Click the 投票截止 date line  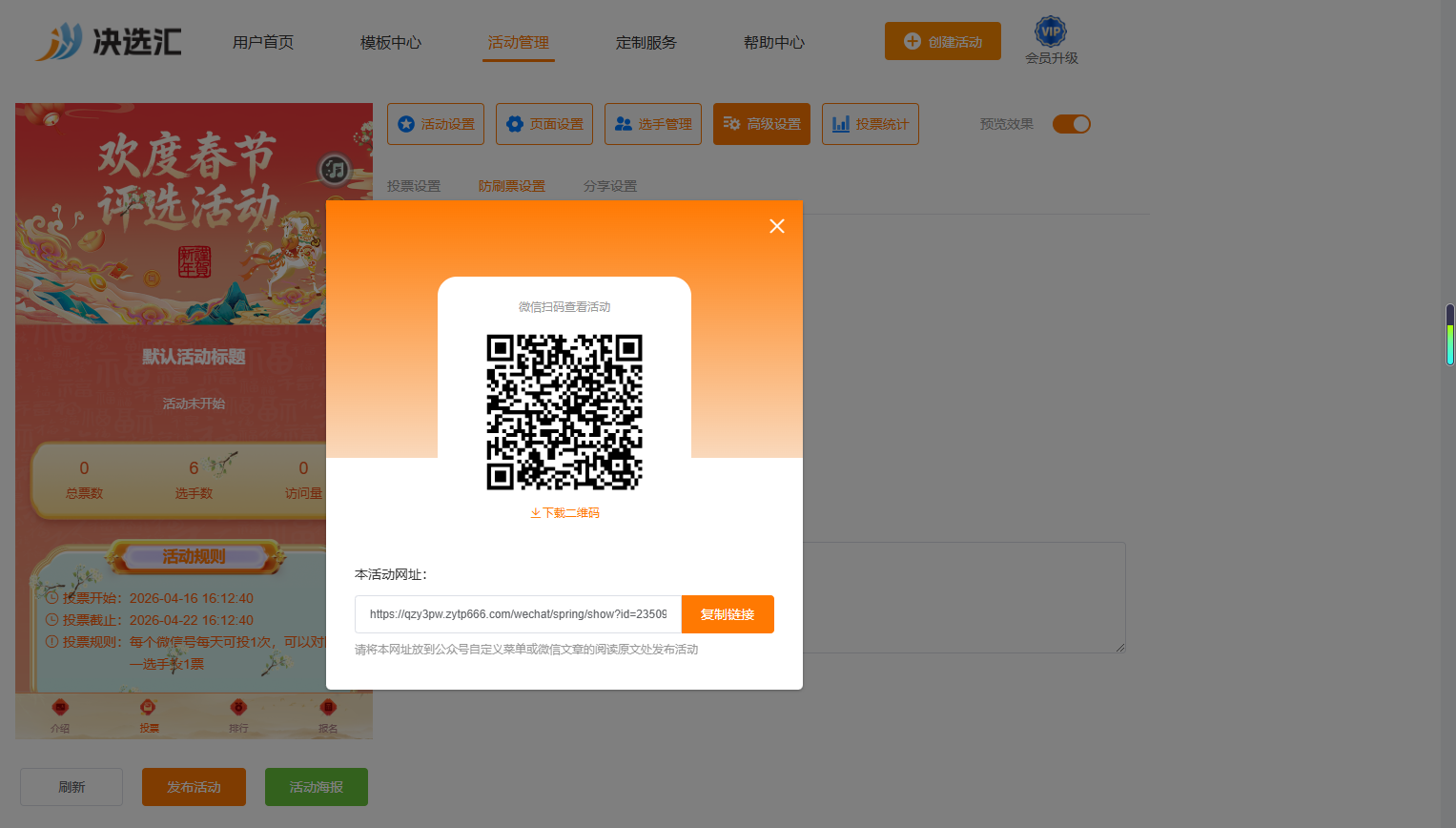point(150,620)
